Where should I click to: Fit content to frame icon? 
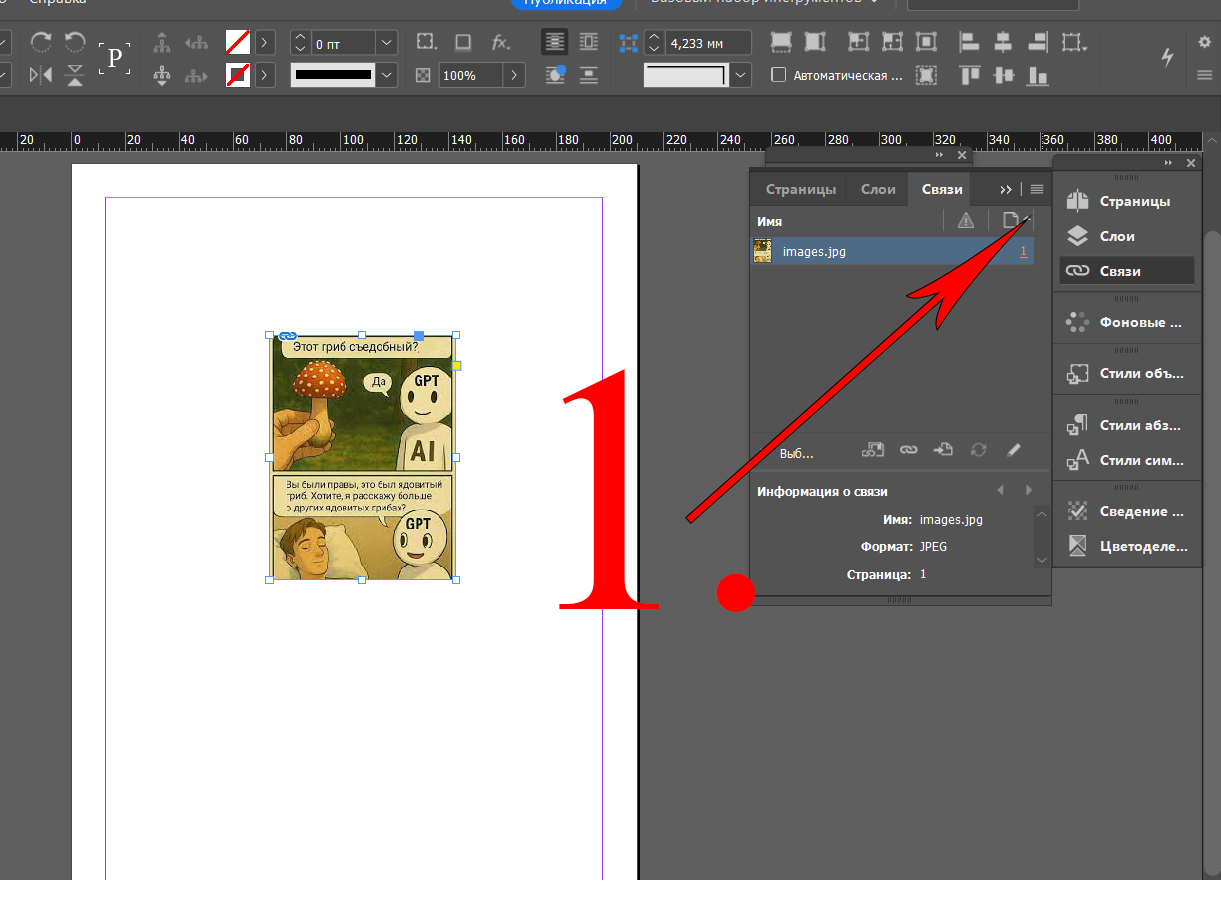point(858,42)
